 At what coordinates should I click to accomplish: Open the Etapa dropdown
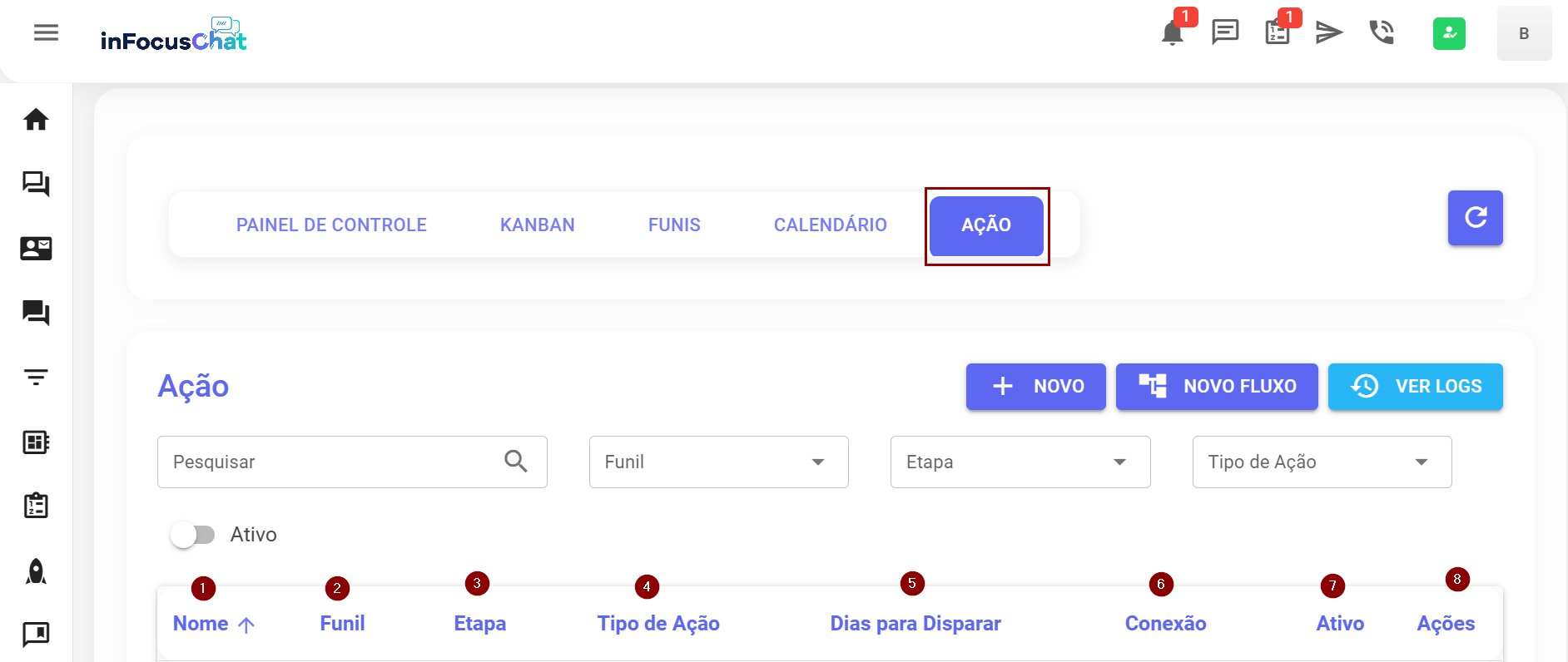[x=1020, y=462]
